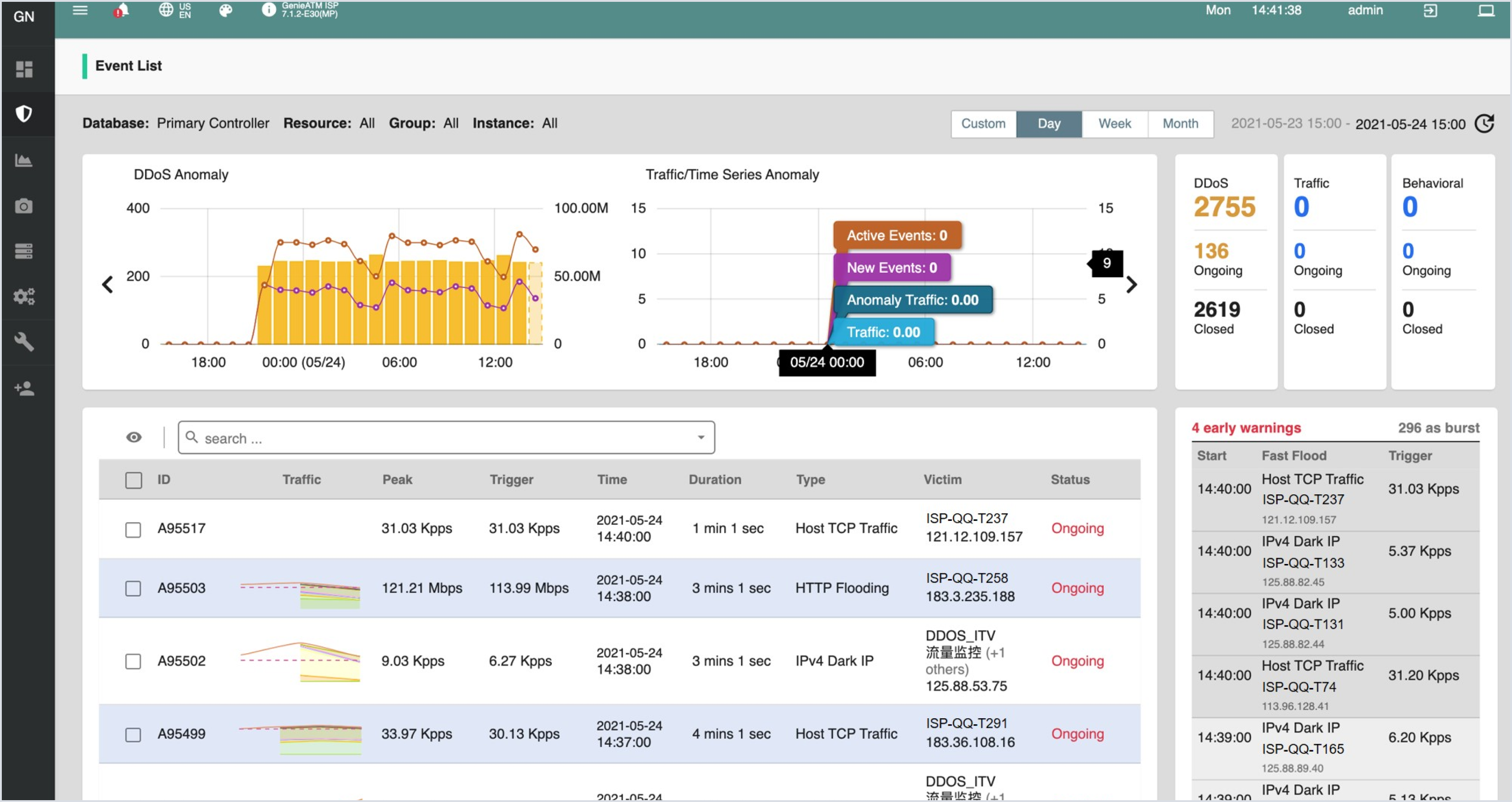Click the 6.20 Kpps trigger for ISP-QQ-T165
This screenshot has width=1512, height=802.
point(1419,738)
